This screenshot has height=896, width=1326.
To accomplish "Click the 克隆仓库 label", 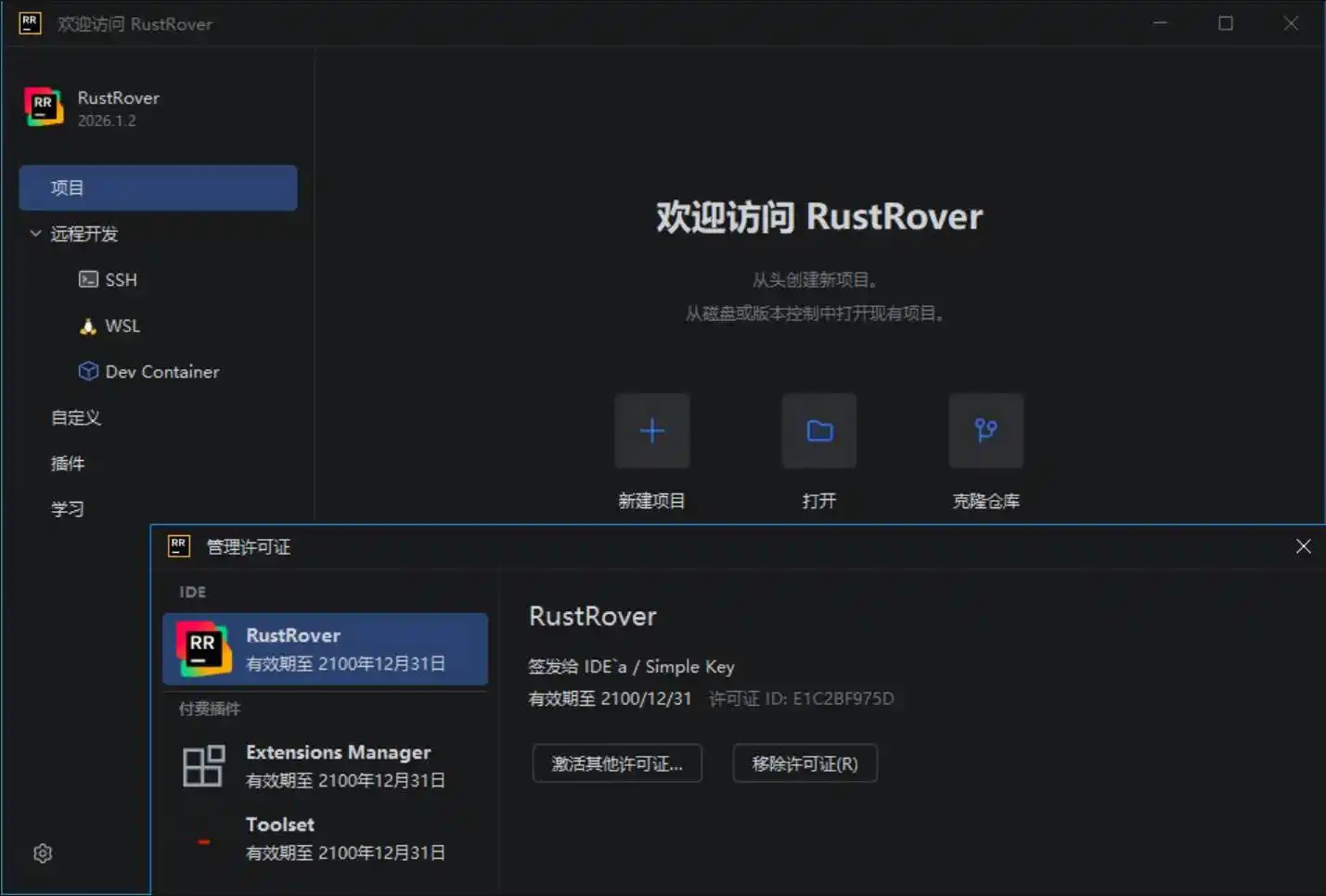I will [985, 501].
